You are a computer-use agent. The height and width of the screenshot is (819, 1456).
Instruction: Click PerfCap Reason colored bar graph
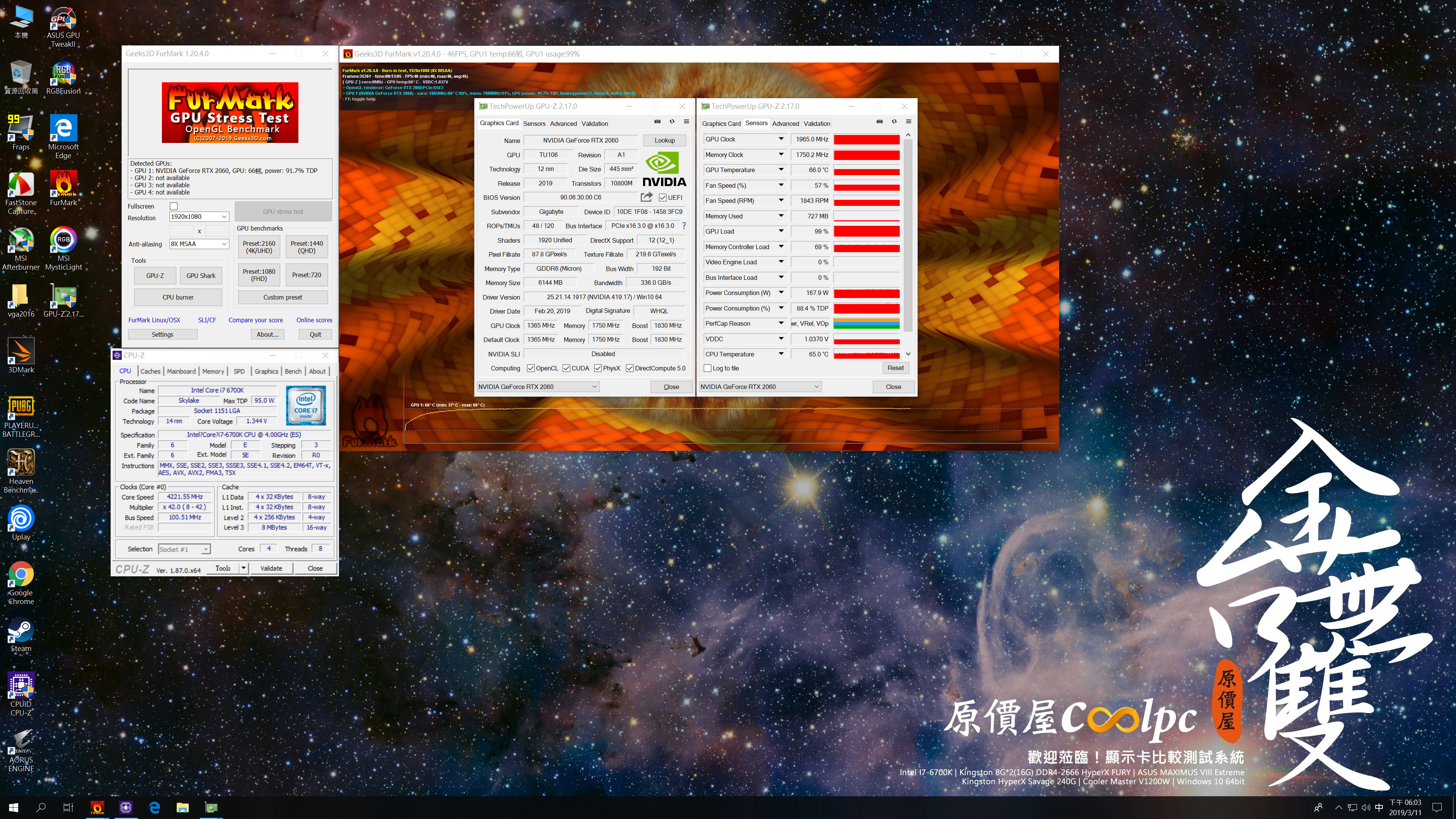pyautogui.click(x=866, y=323)
